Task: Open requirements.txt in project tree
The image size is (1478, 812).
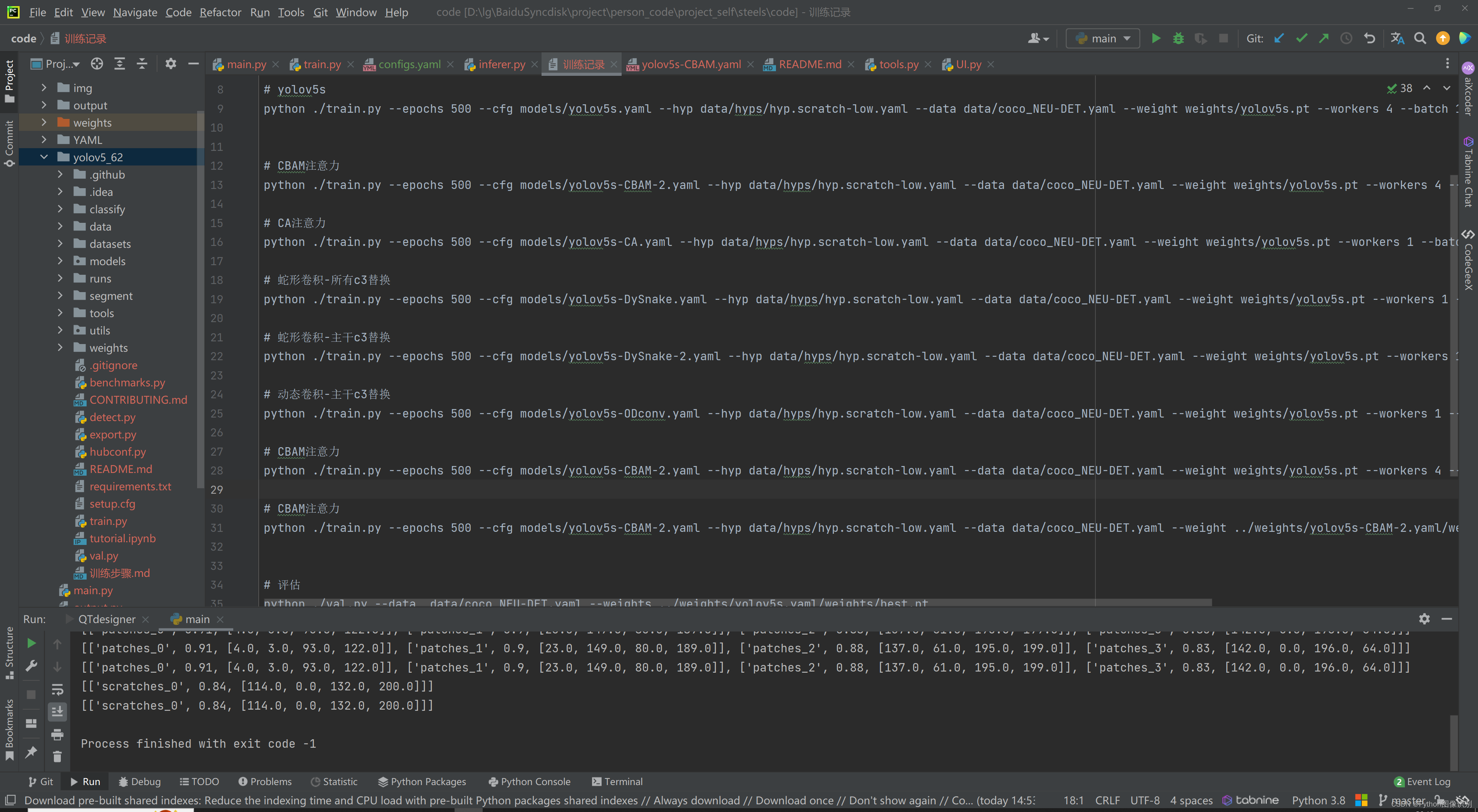Action: pos(130,486)
